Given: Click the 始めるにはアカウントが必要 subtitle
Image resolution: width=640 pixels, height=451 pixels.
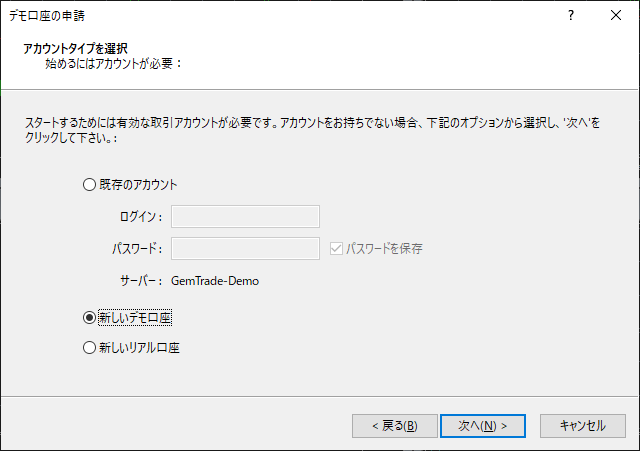Looking at the screenshot, I should click(x=113, y=64).
